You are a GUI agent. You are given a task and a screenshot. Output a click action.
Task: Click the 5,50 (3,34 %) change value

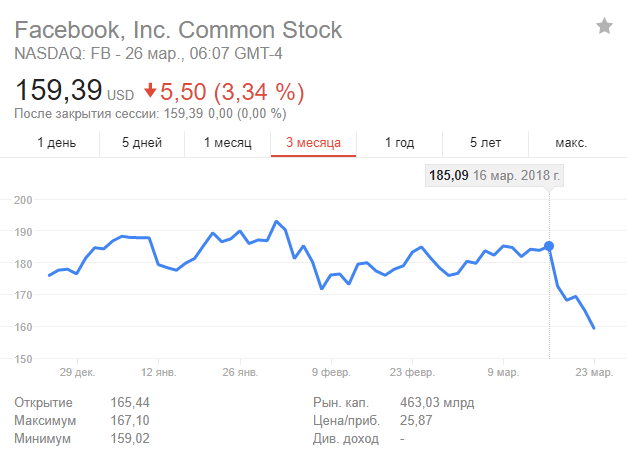pos(232,92)
